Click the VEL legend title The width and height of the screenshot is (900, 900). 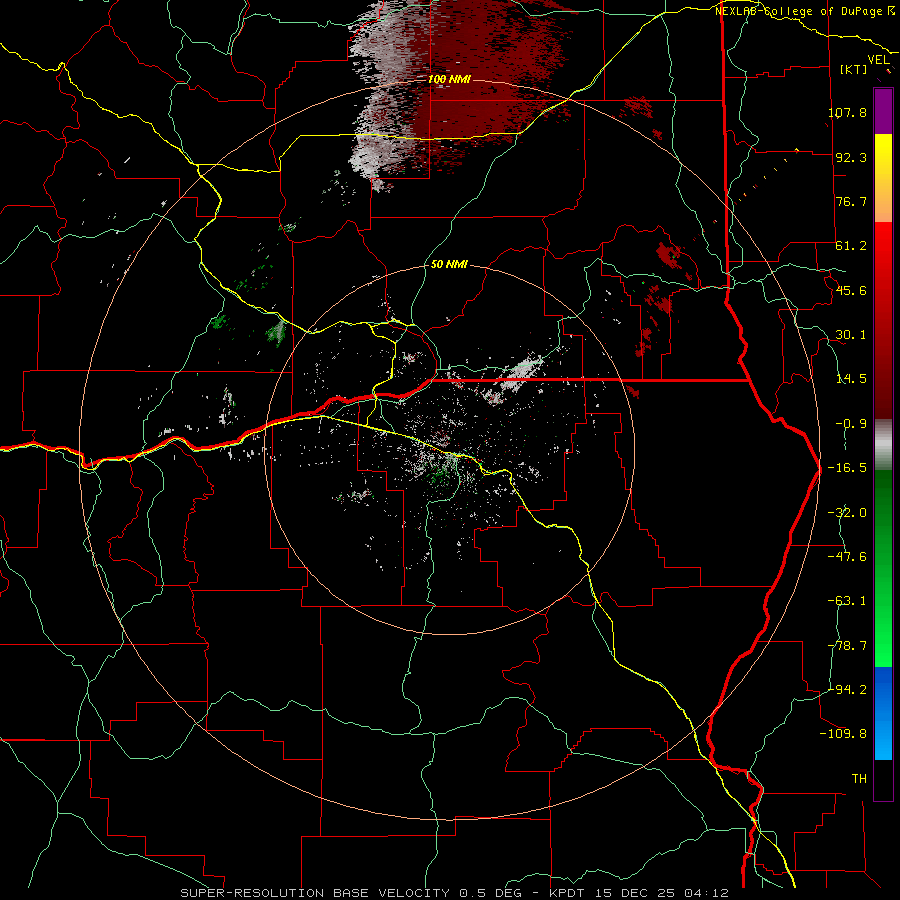(878, 60)
